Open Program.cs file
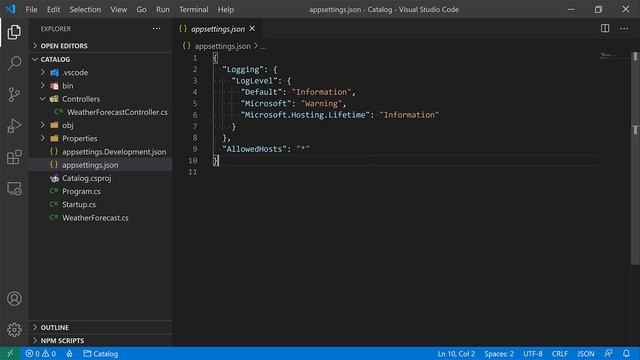The height and width of the screenshot is (360, 640). pyautogui.click(x=100, y=191)
